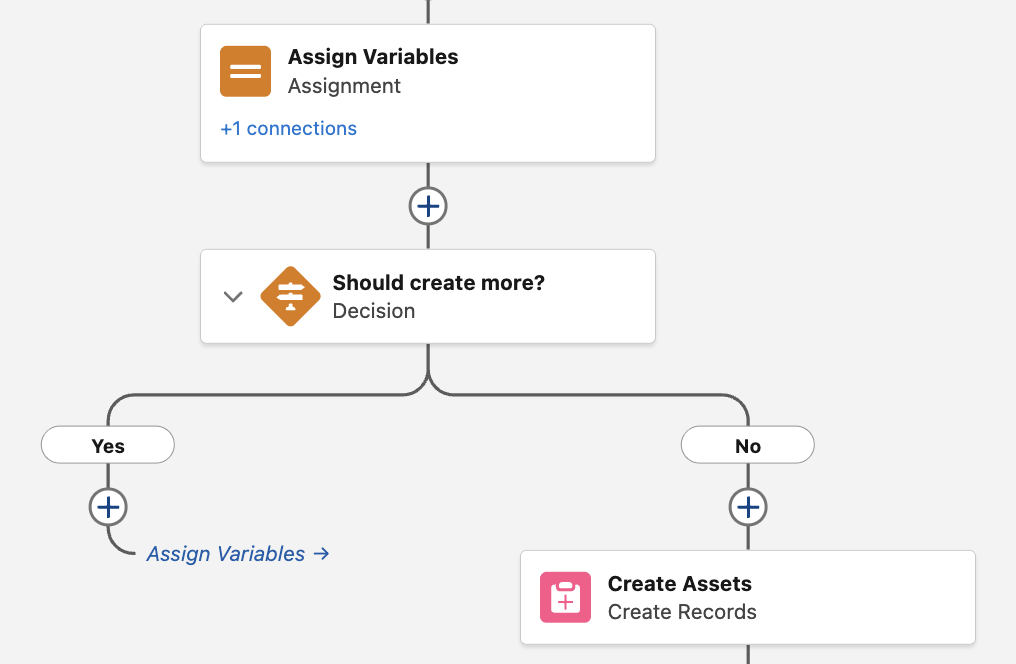Click the Should create more? decision diamond icon
The height and width of the screenshot is (664, 1016).
(290, 296)
